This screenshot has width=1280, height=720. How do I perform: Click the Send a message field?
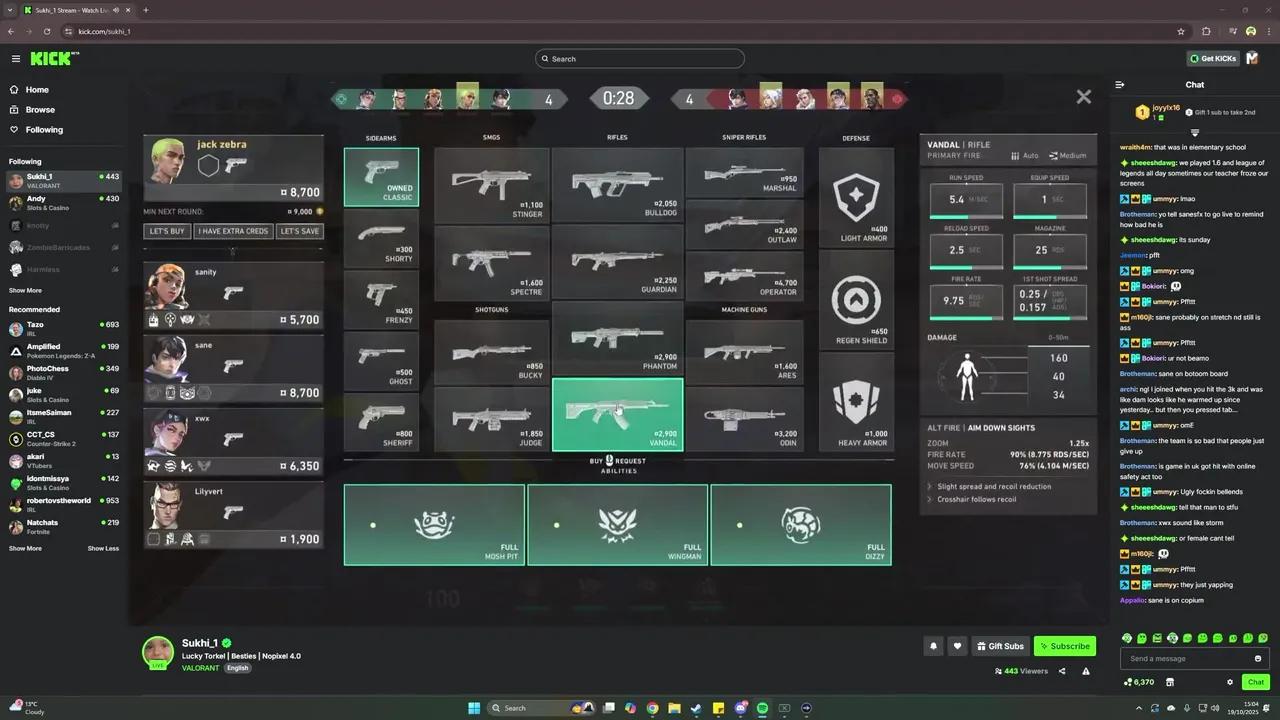click(1185, 658)
